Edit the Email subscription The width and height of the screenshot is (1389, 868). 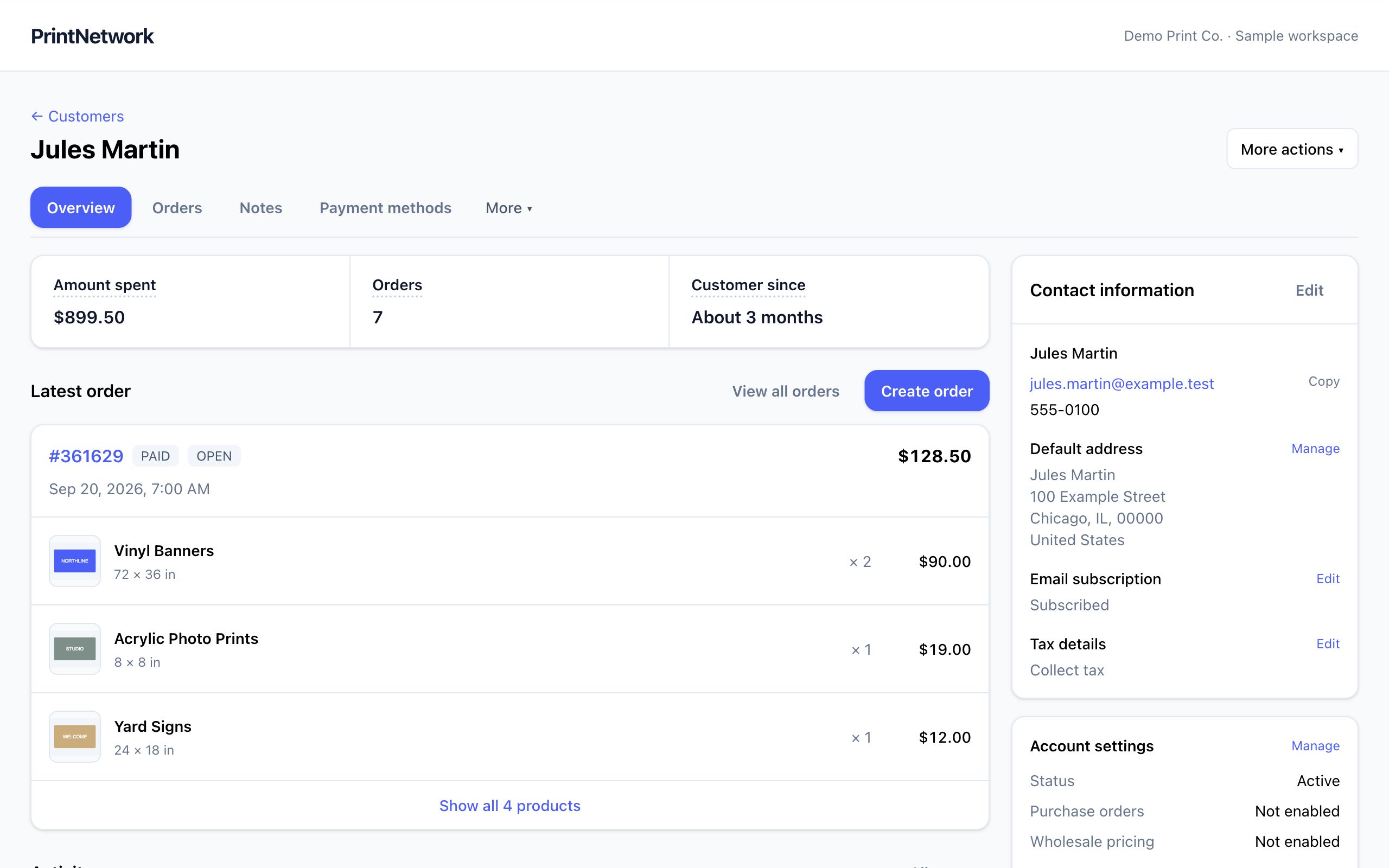click(x=1328, y=579)
